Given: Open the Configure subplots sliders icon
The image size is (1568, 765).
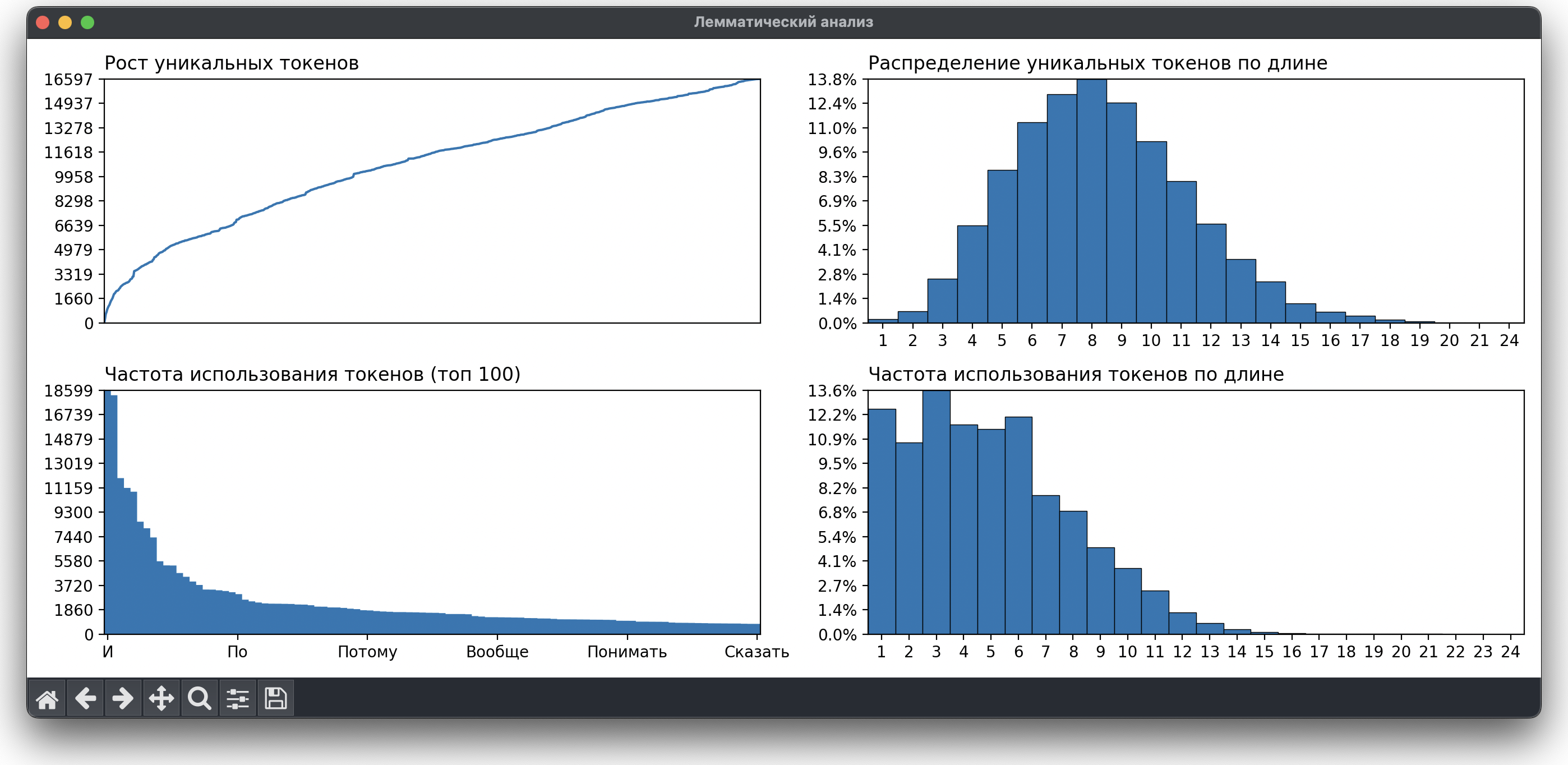Looking at the screenshot, I should (237, 698).
